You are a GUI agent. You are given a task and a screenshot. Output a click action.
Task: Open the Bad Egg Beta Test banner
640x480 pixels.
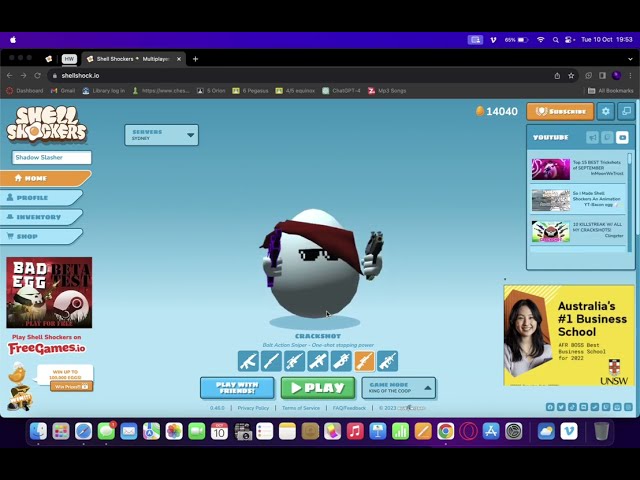click(49, 292)
